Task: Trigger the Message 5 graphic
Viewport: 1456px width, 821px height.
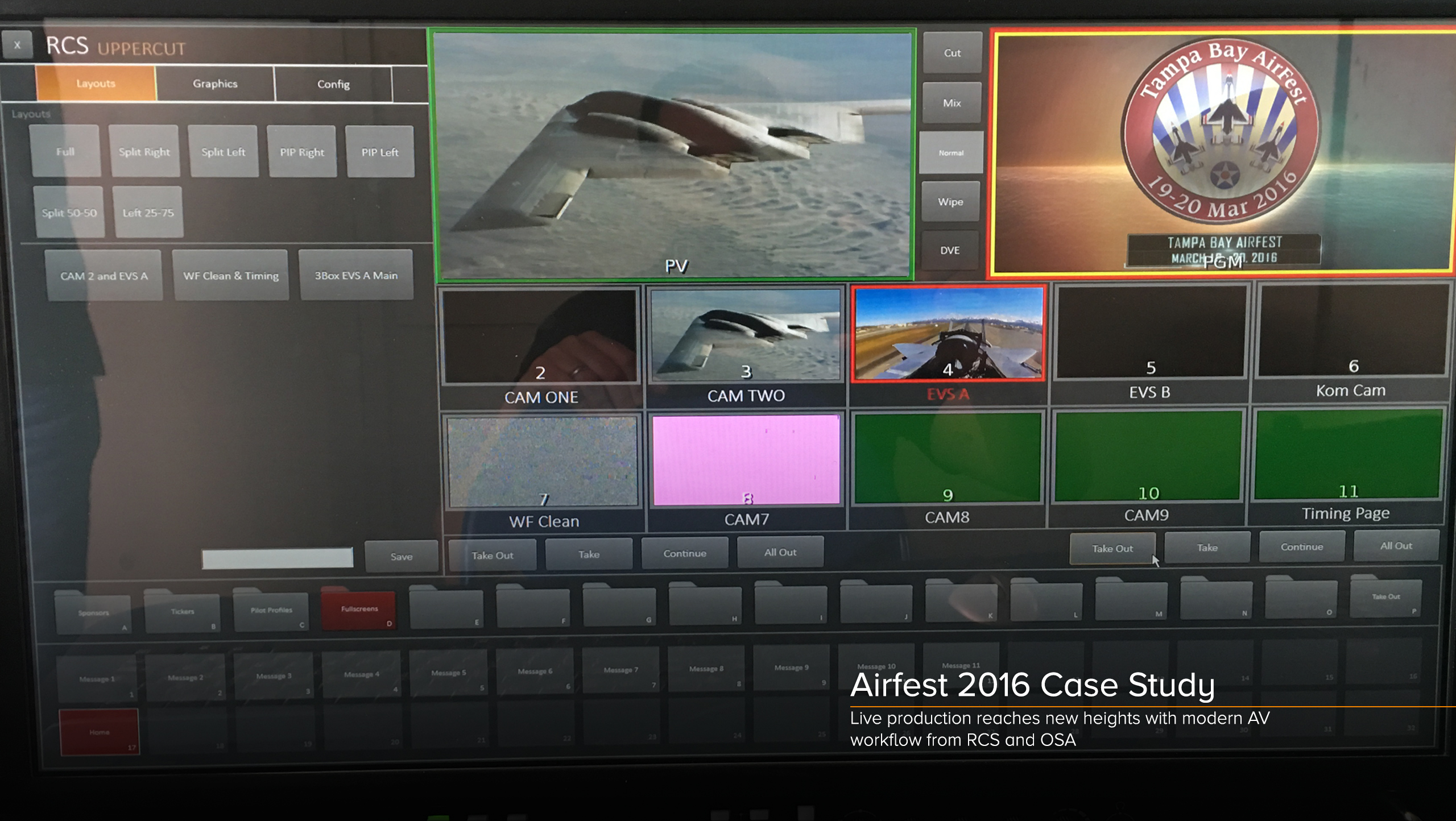Action: pos(448,673)
